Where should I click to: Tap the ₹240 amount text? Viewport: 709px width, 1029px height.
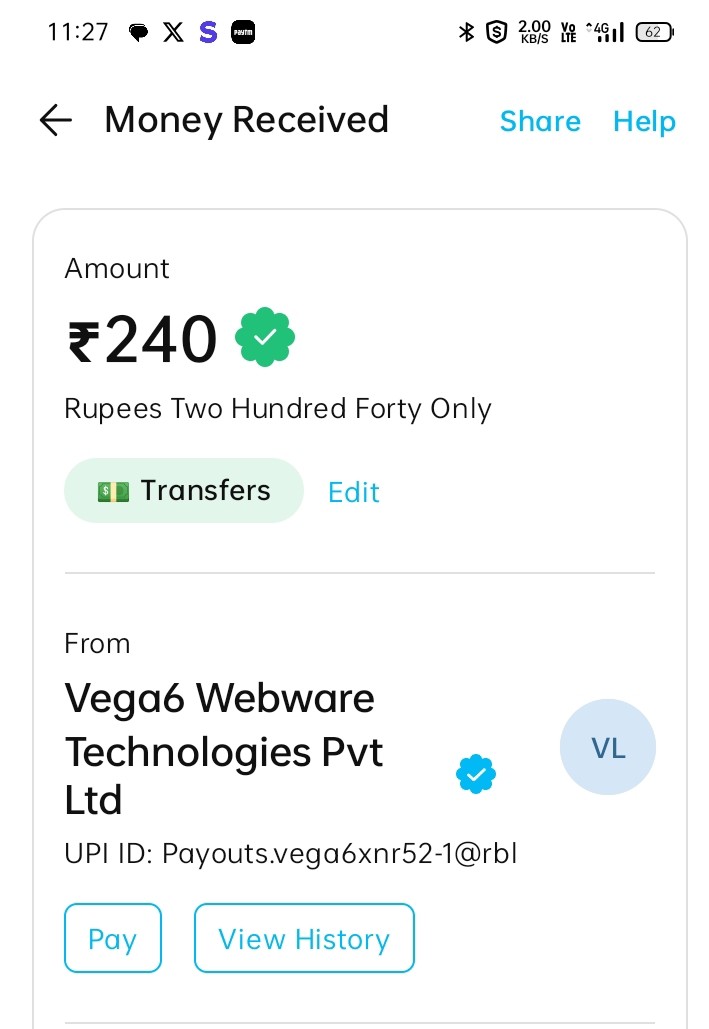click(142, 339)
